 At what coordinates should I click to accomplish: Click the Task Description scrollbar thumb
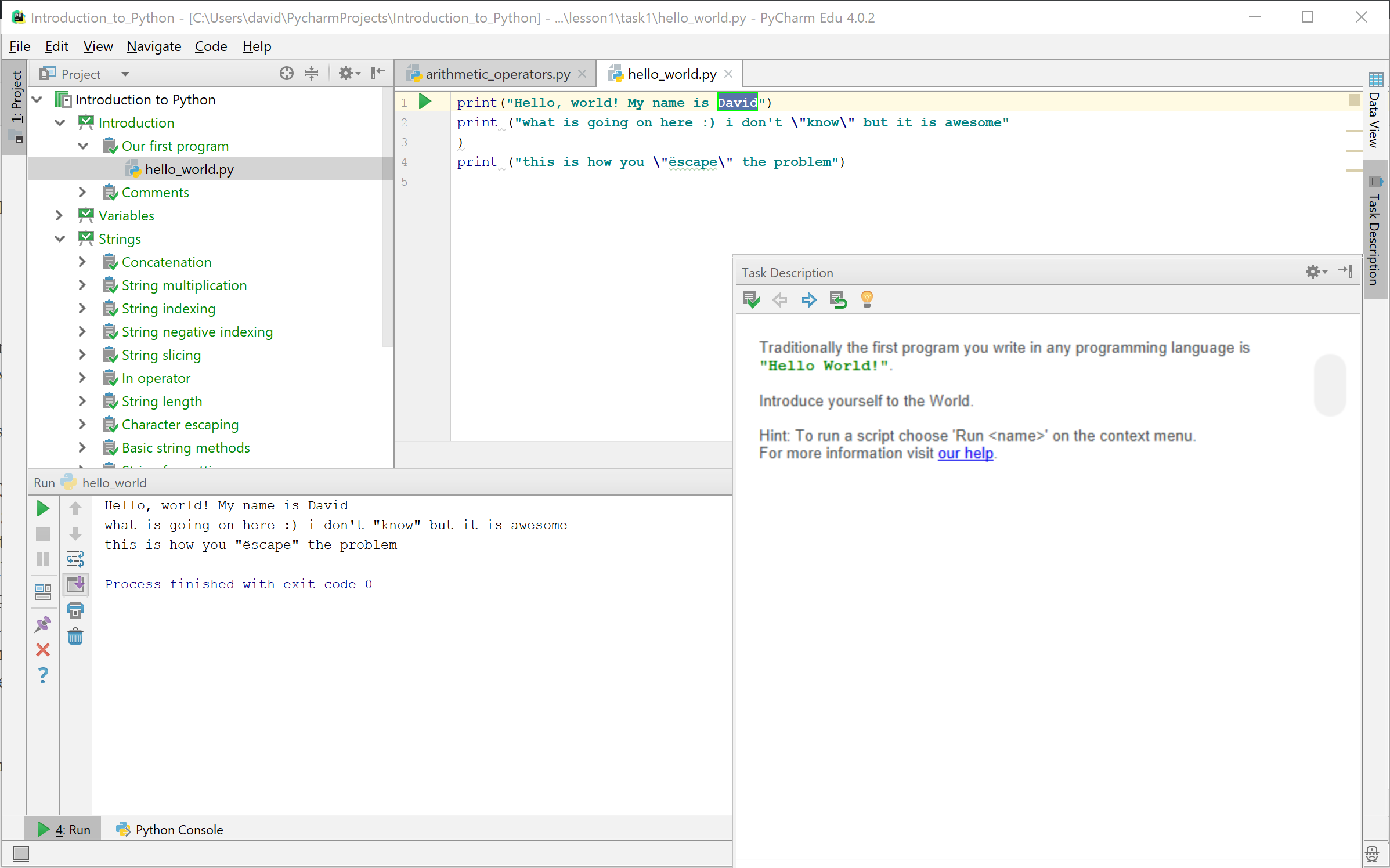click(1330, 385)
